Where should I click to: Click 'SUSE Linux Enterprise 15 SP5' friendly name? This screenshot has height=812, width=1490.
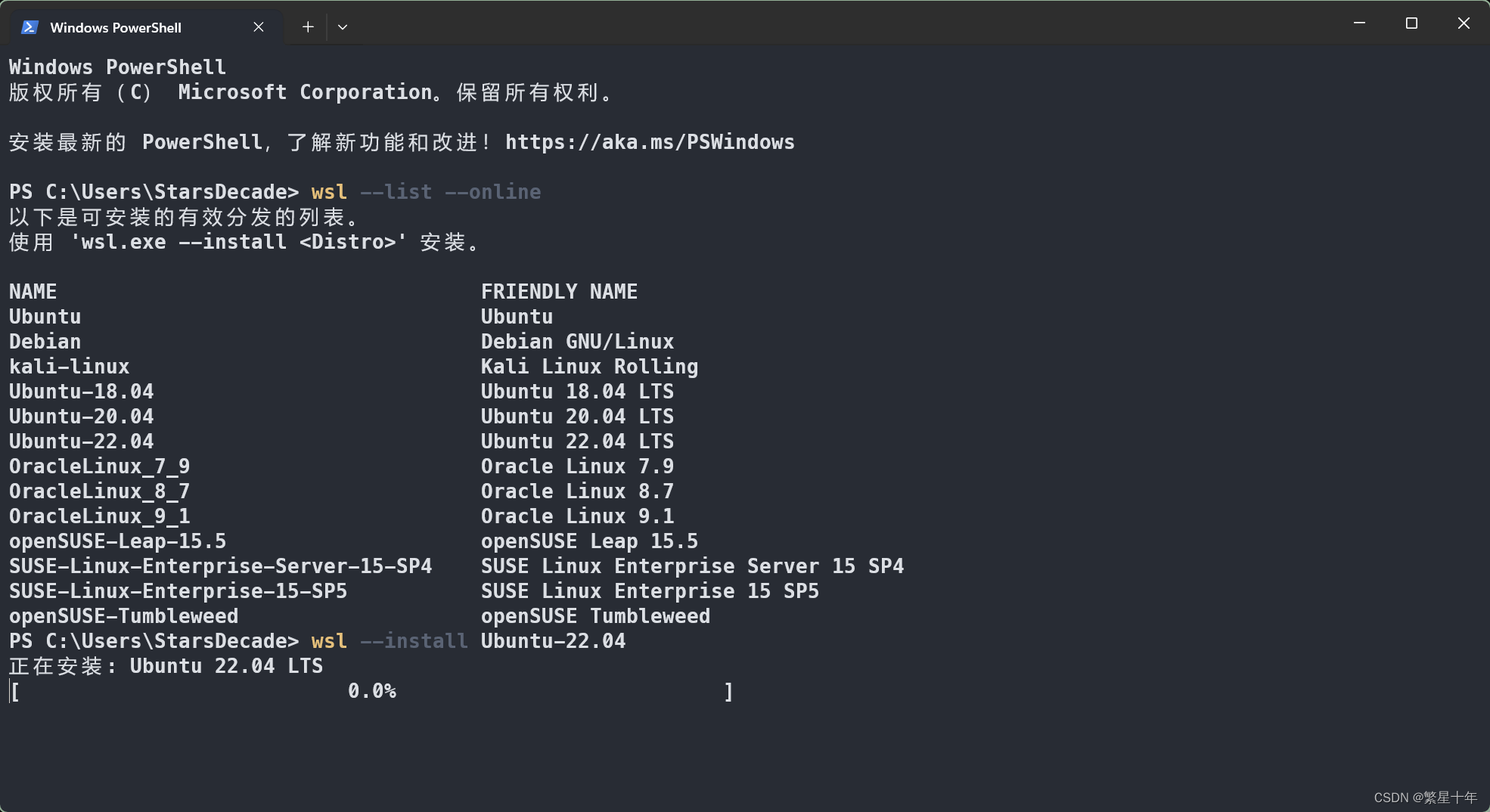click(x=650, y=591)
